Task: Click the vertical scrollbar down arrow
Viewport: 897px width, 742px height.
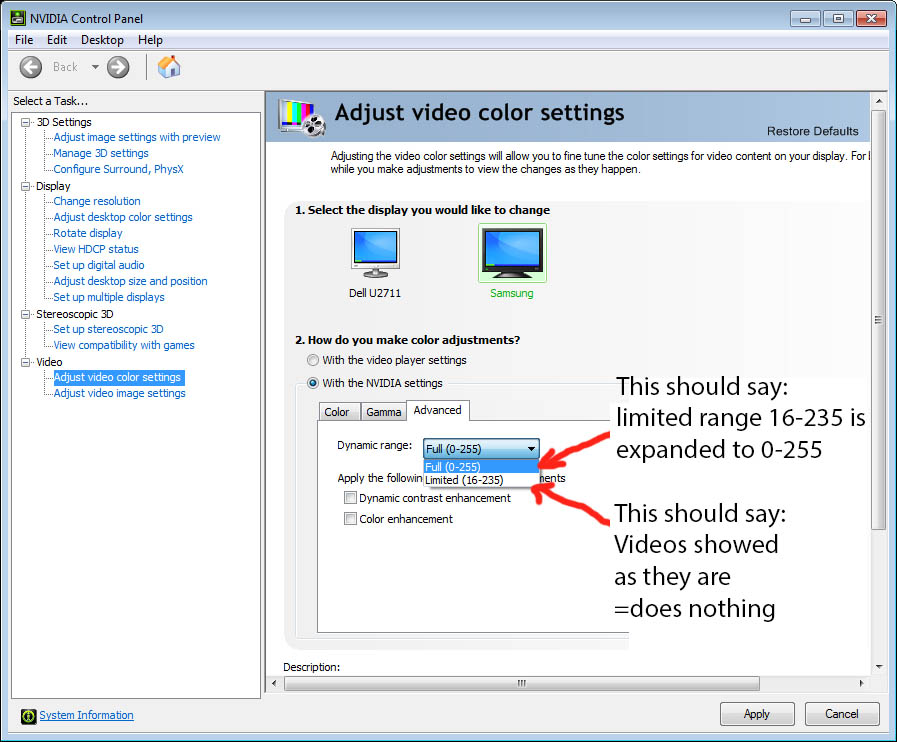Action: point(878,667)
